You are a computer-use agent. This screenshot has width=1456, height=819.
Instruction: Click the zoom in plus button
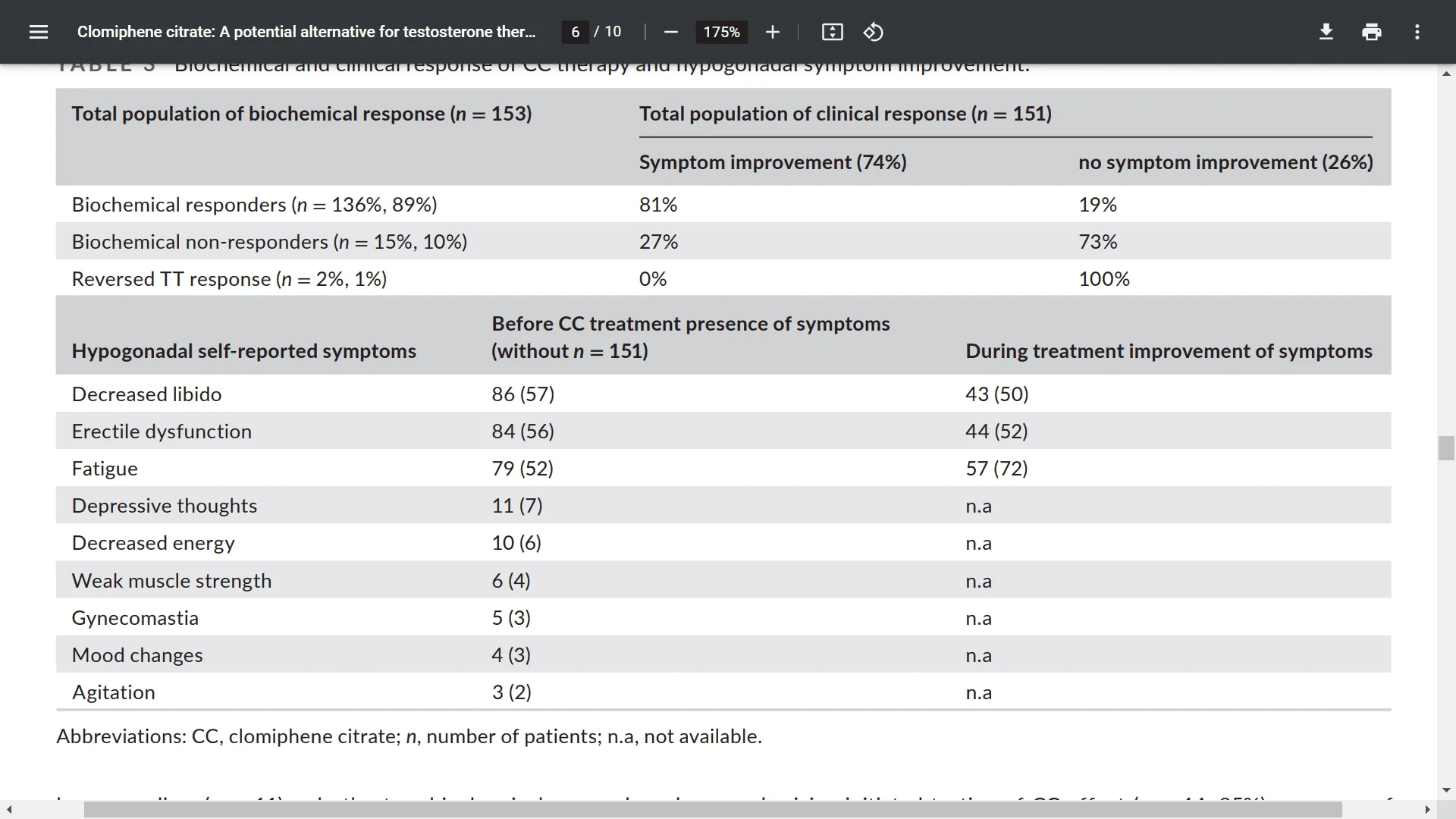772,32
